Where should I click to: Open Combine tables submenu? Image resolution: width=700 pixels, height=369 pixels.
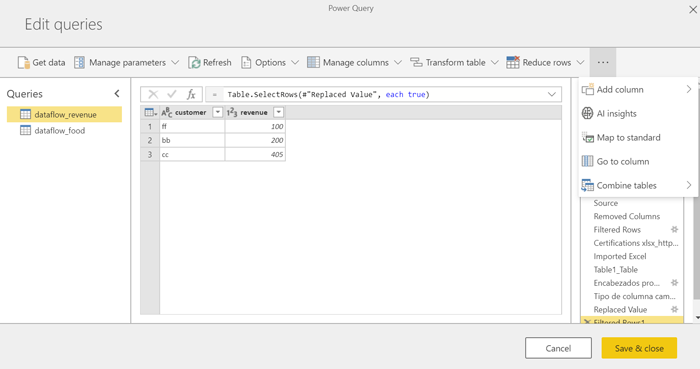pos(637,185)
